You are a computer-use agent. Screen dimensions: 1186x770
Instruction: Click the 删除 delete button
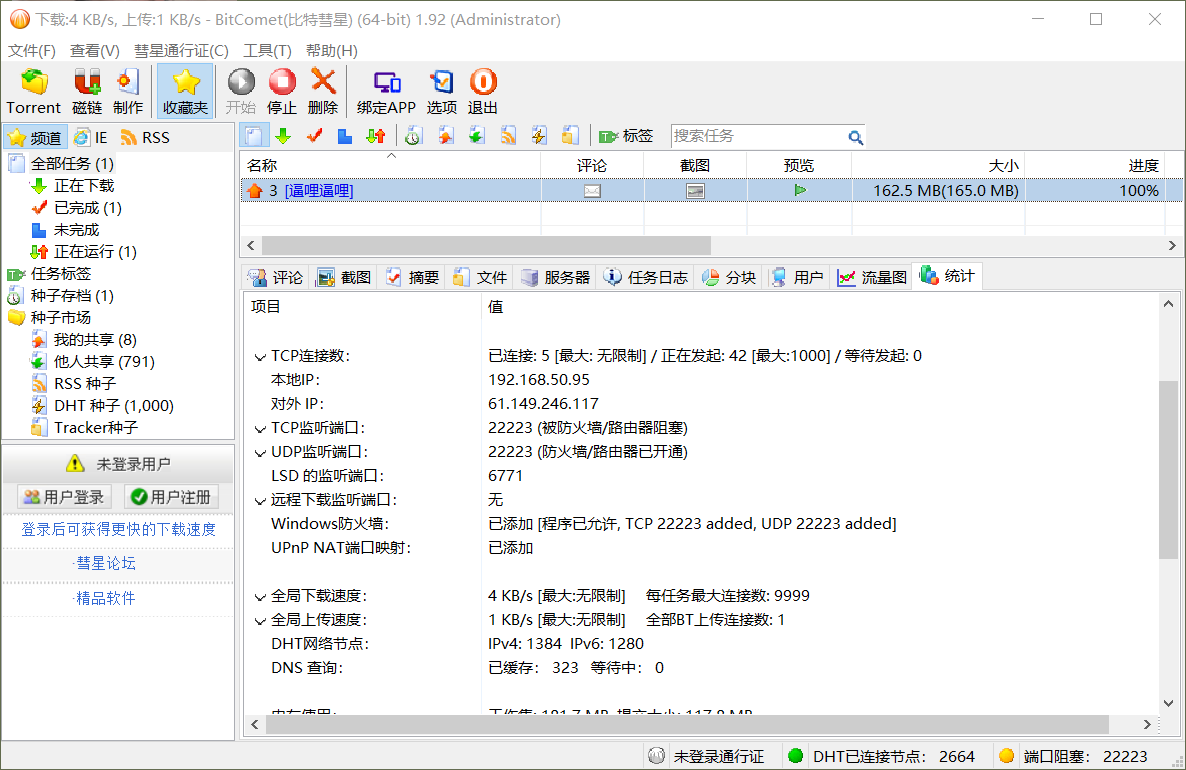[x=323, y=92]
